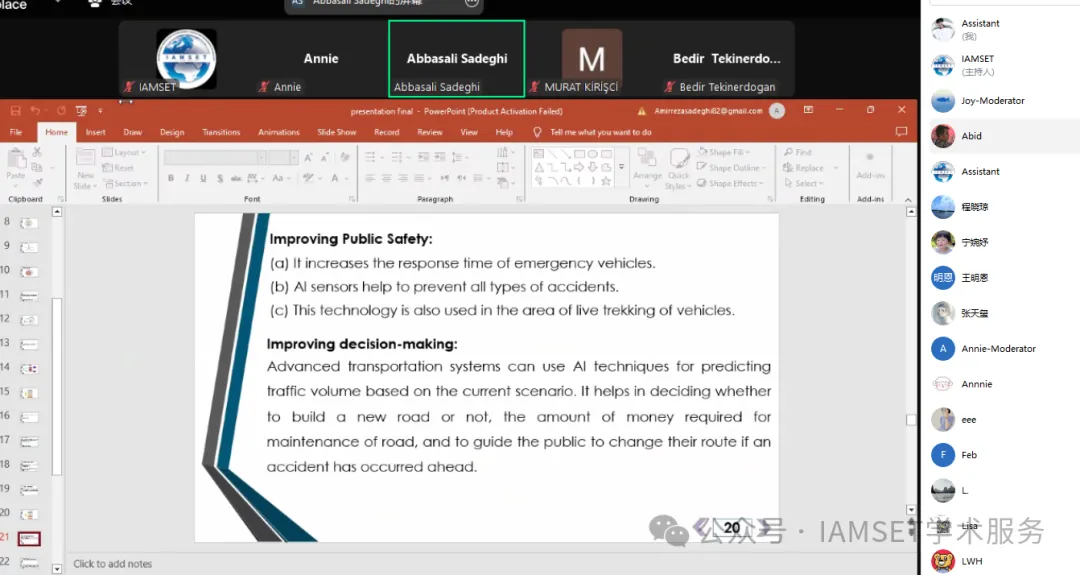
Task: Open the Select dropdown in Editing
Action: [x=803, y=183]
